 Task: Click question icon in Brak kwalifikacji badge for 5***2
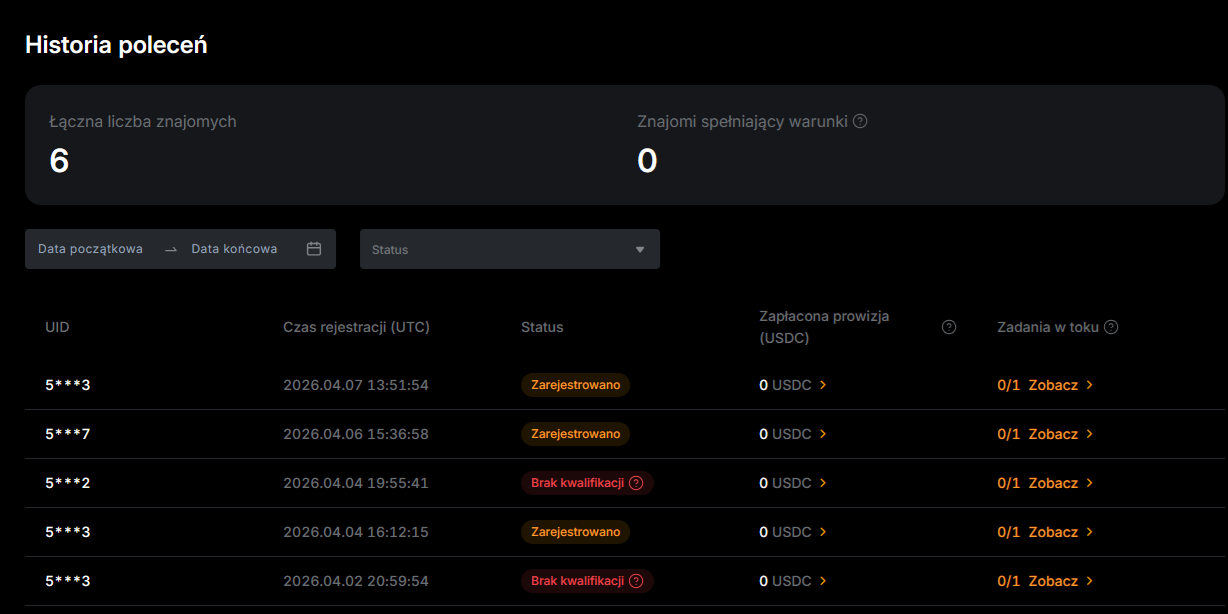636,483
